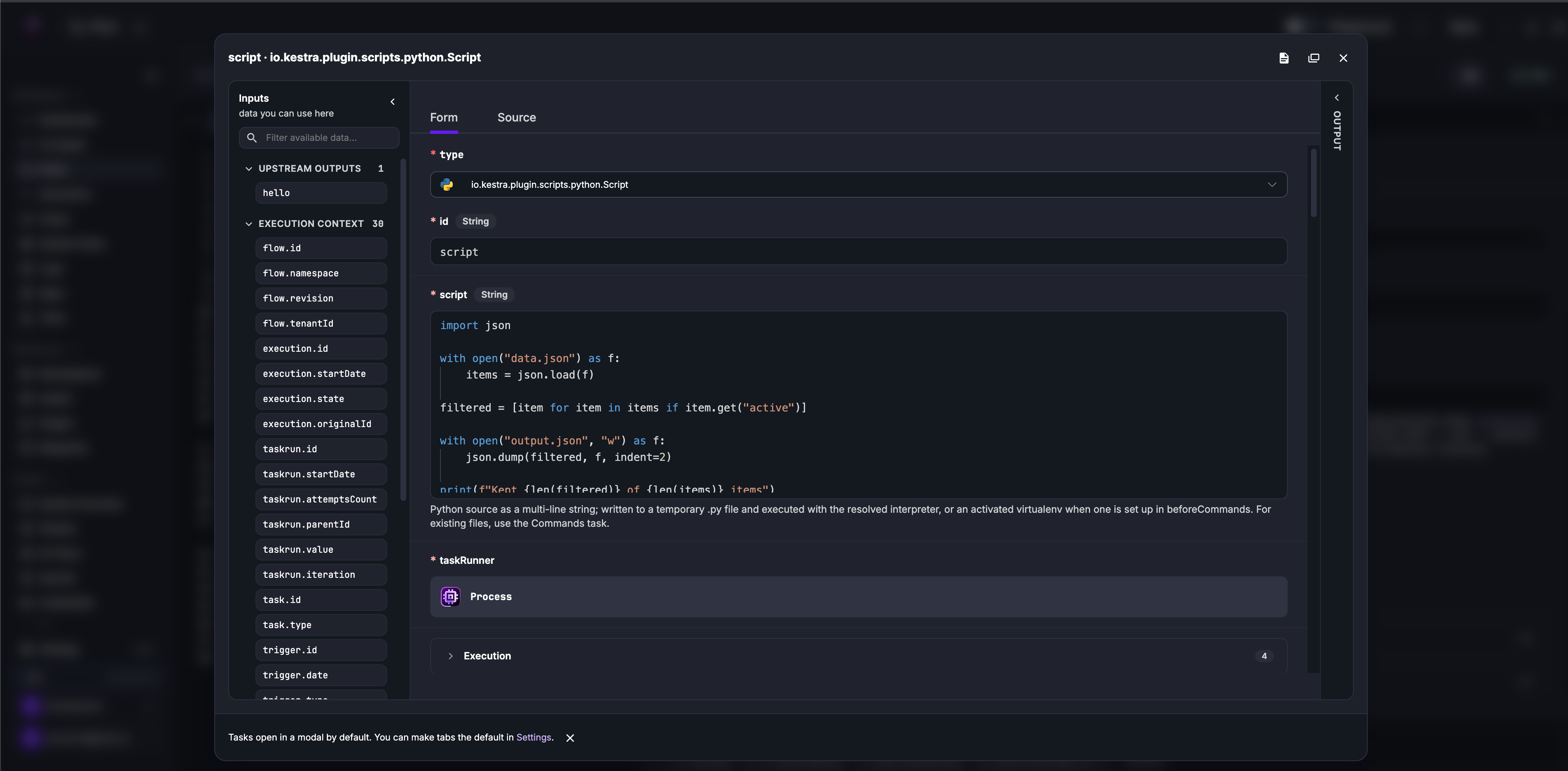Click the String type badge beside script
This screenshot has height=771, width=1568.
coord(494,294)
